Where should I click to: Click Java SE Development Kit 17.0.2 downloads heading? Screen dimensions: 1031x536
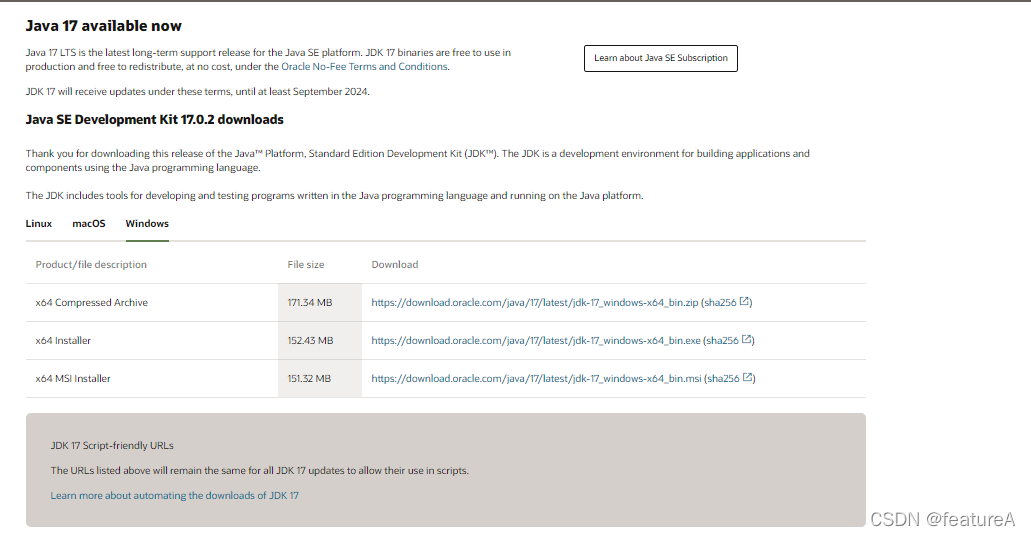click(x=155, y=120)
